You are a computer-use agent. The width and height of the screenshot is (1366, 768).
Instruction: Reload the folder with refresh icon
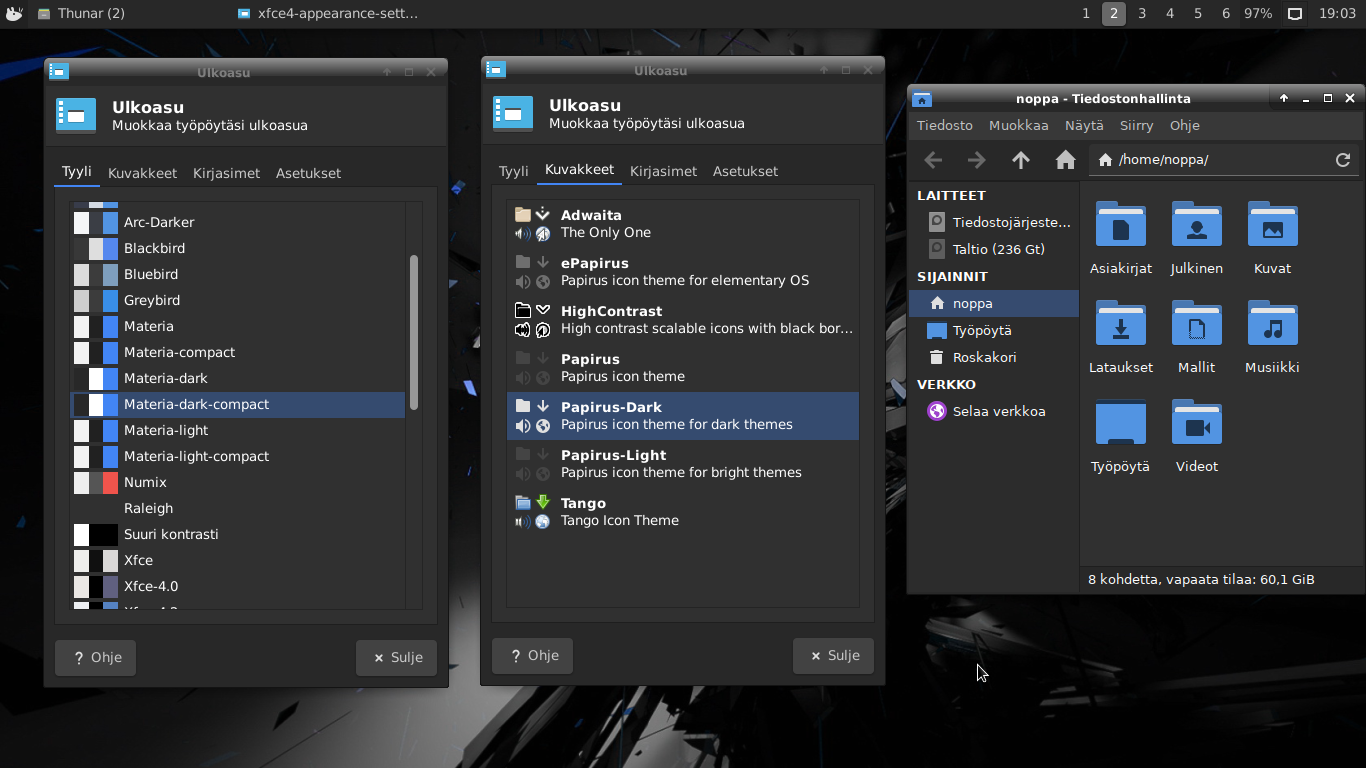point(1343,160)
